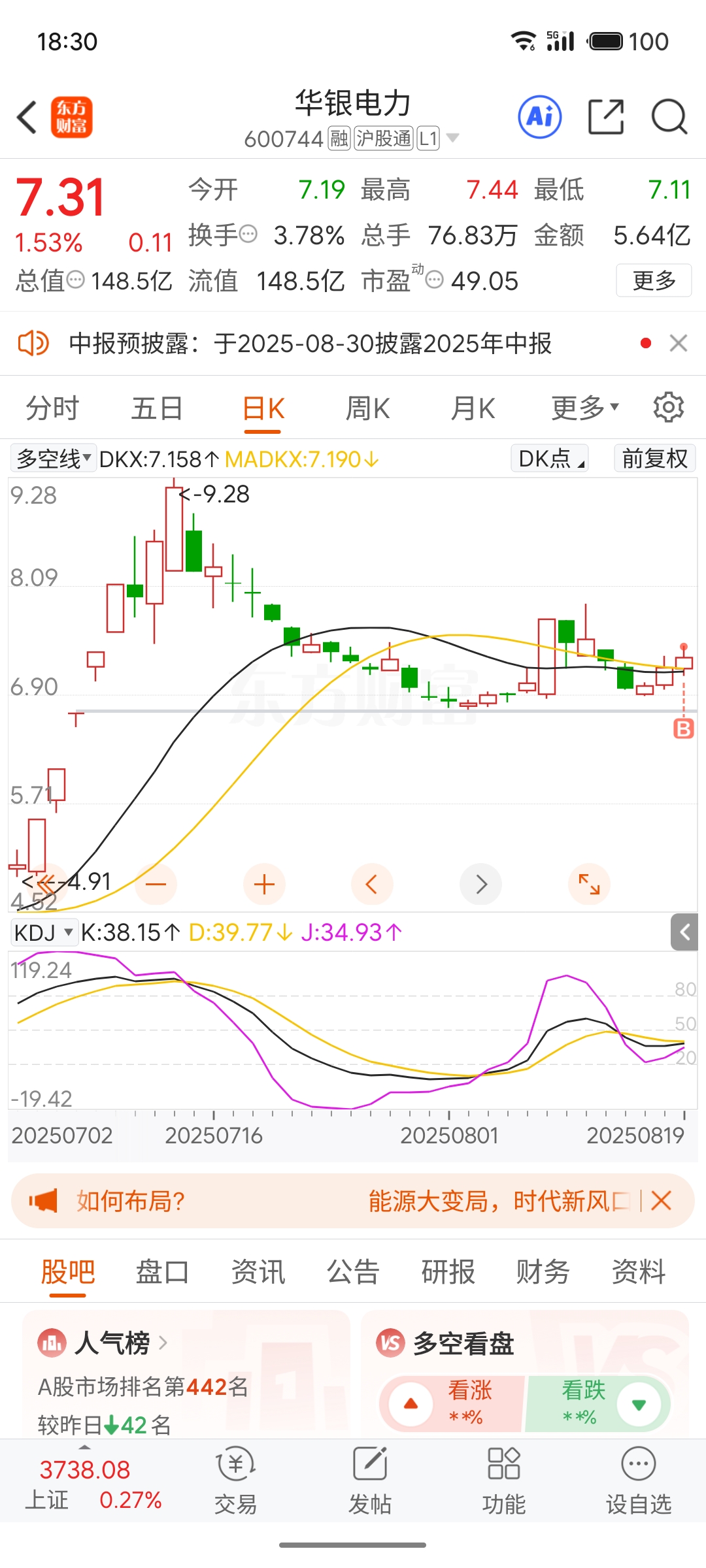The image size is (706, 1568).
Task: Open 股吧 tab
Action: click(68, 1272)
